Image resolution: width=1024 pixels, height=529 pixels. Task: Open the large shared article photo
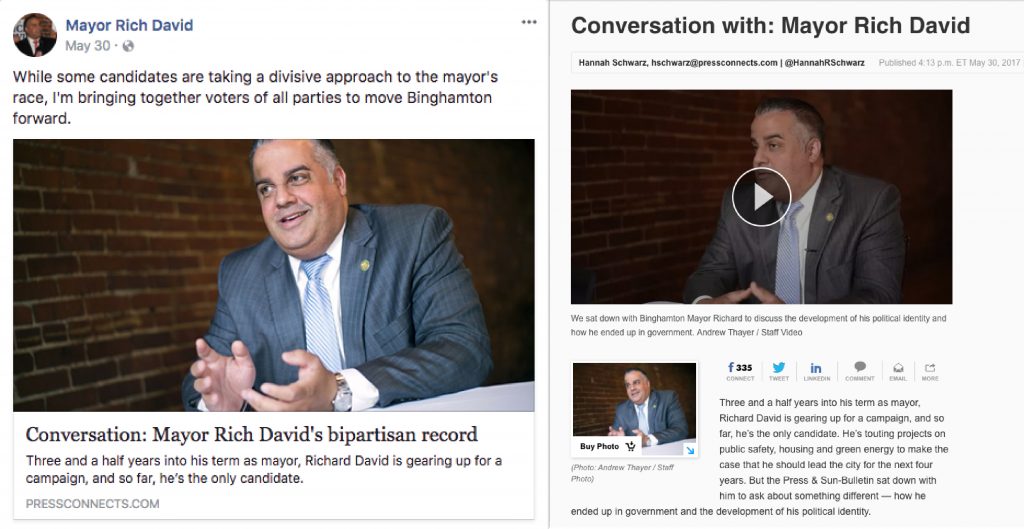click(274, 275)
